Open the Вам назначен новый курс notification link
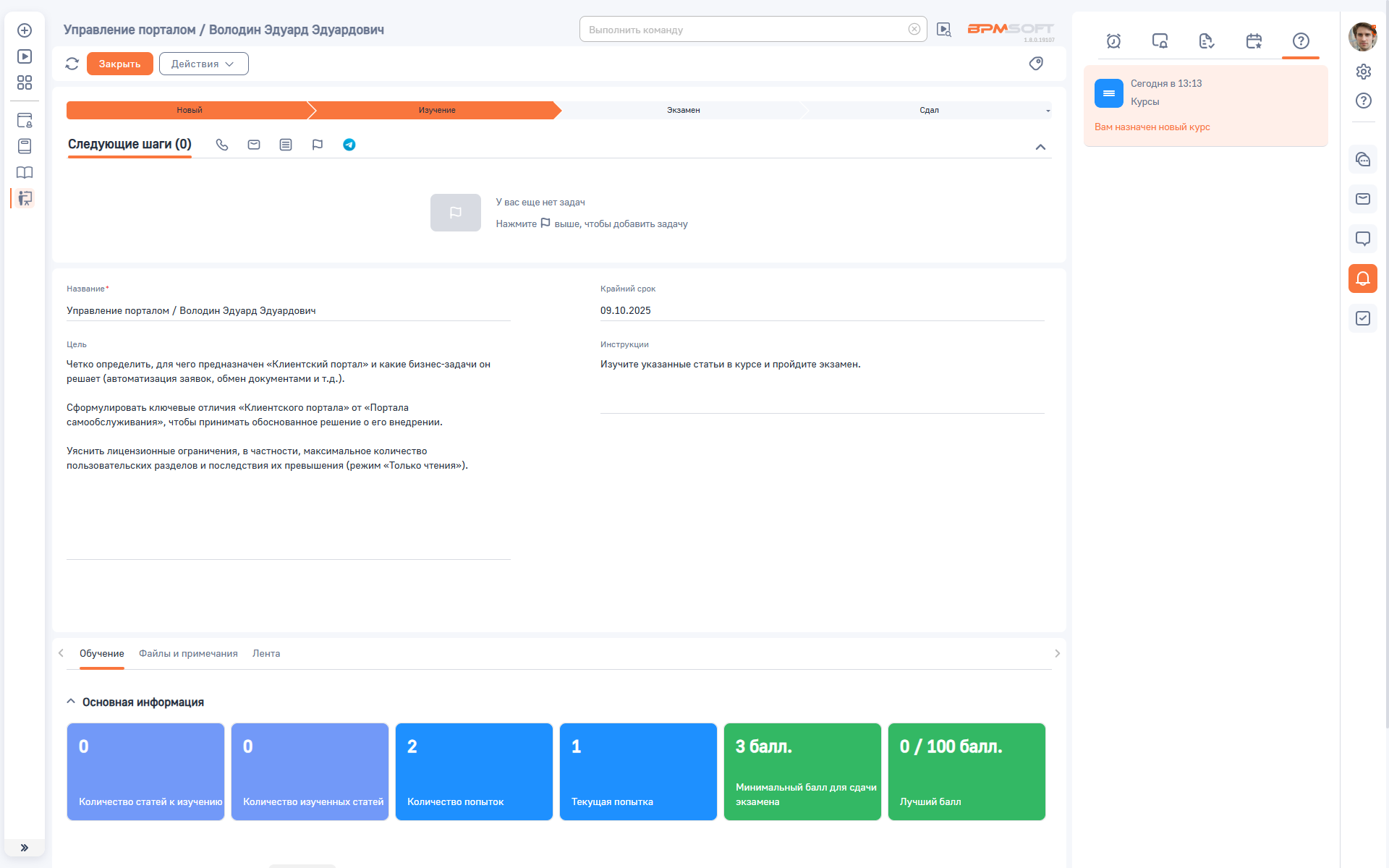The width and height of the screenshot is (1389, 868). click(x=1152, y=127)
